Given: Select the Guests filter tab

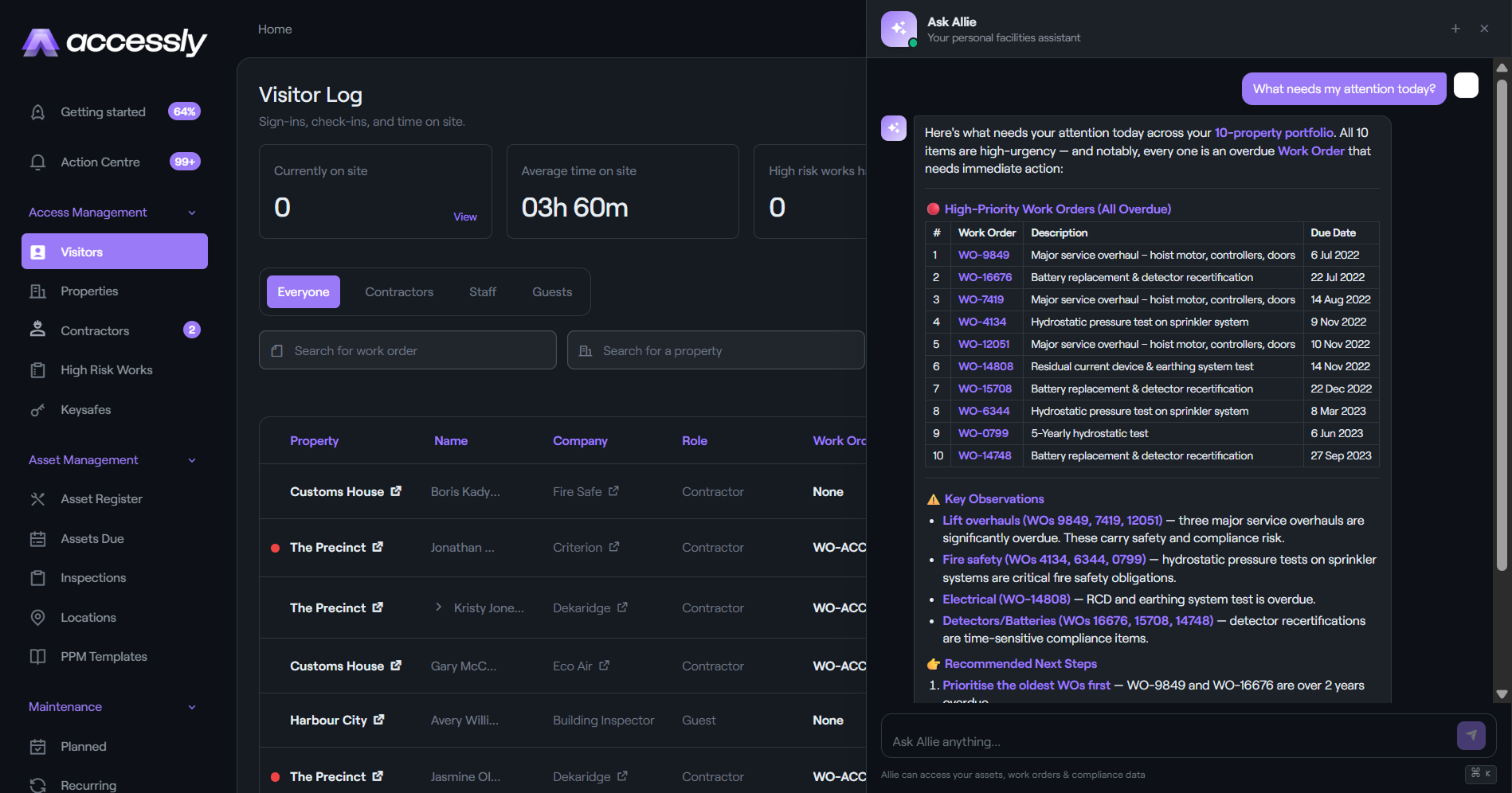Looking at the screenshot, I should 552,292.
